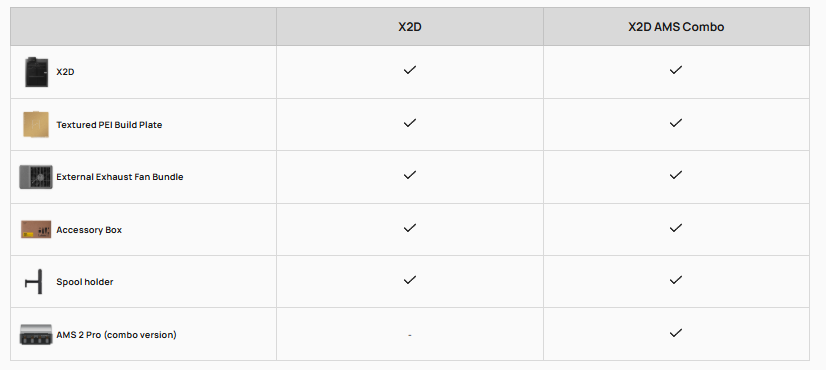Image resolution: width=826 pixels, height=370 pixels.
Task: Click the dash in the AMS 2 Pro row
Action: pos(410,335)
